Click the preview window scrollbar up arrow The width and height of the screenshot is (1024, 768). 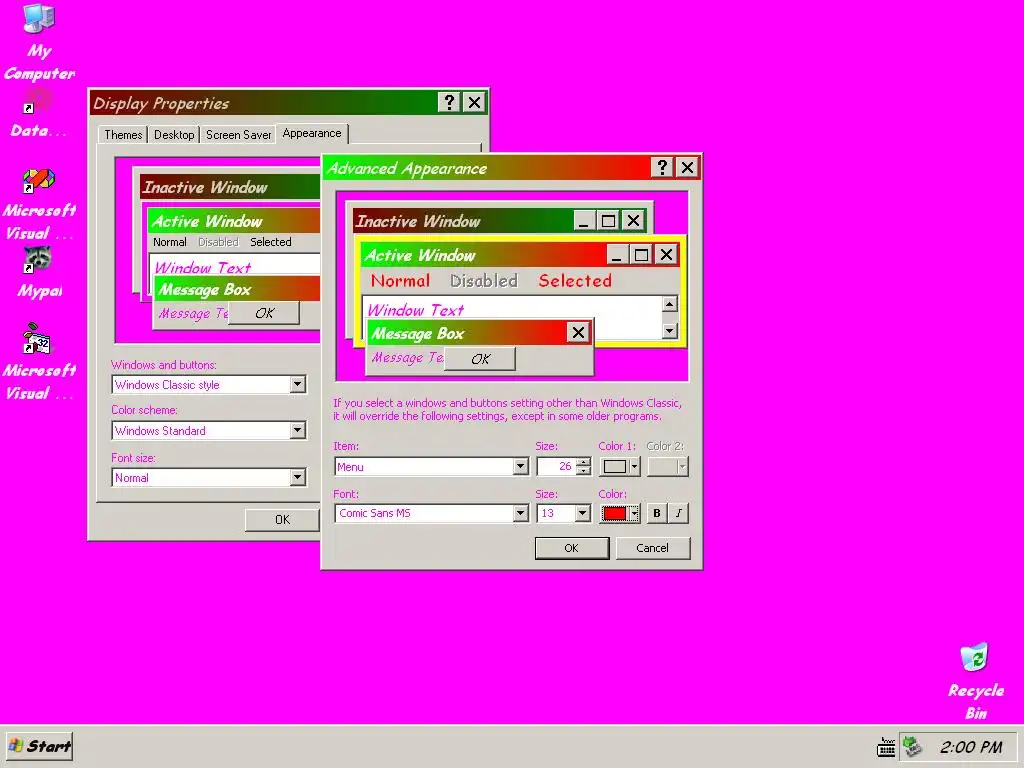pos(669,304)
